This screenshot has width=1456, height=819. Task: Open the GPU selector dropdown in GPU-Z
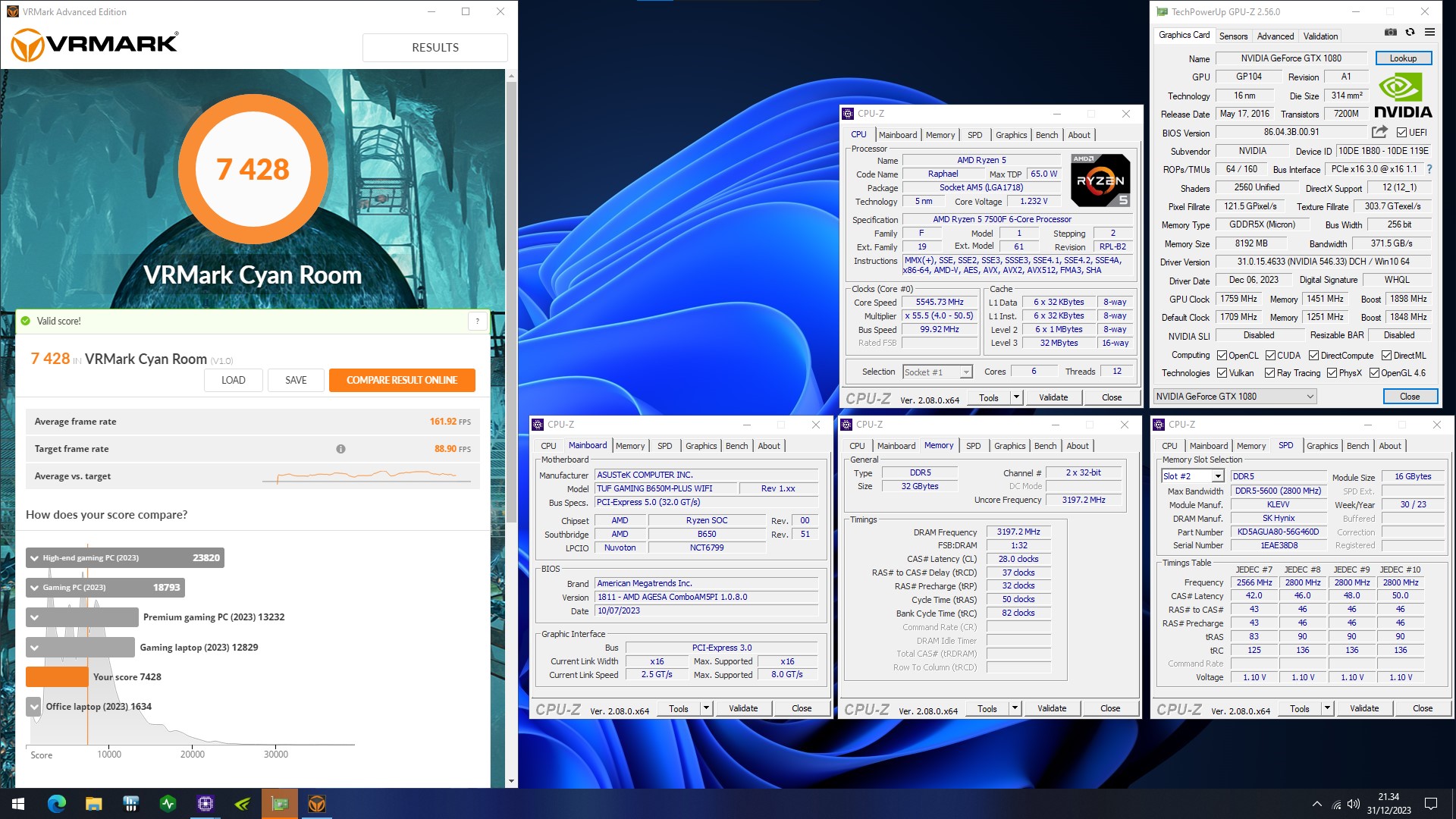point(1235,397)
